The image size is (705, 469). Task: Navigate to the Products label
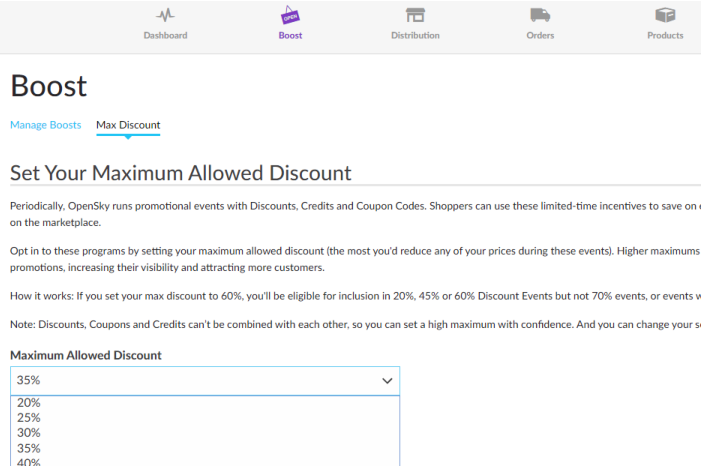coord(665,36)
